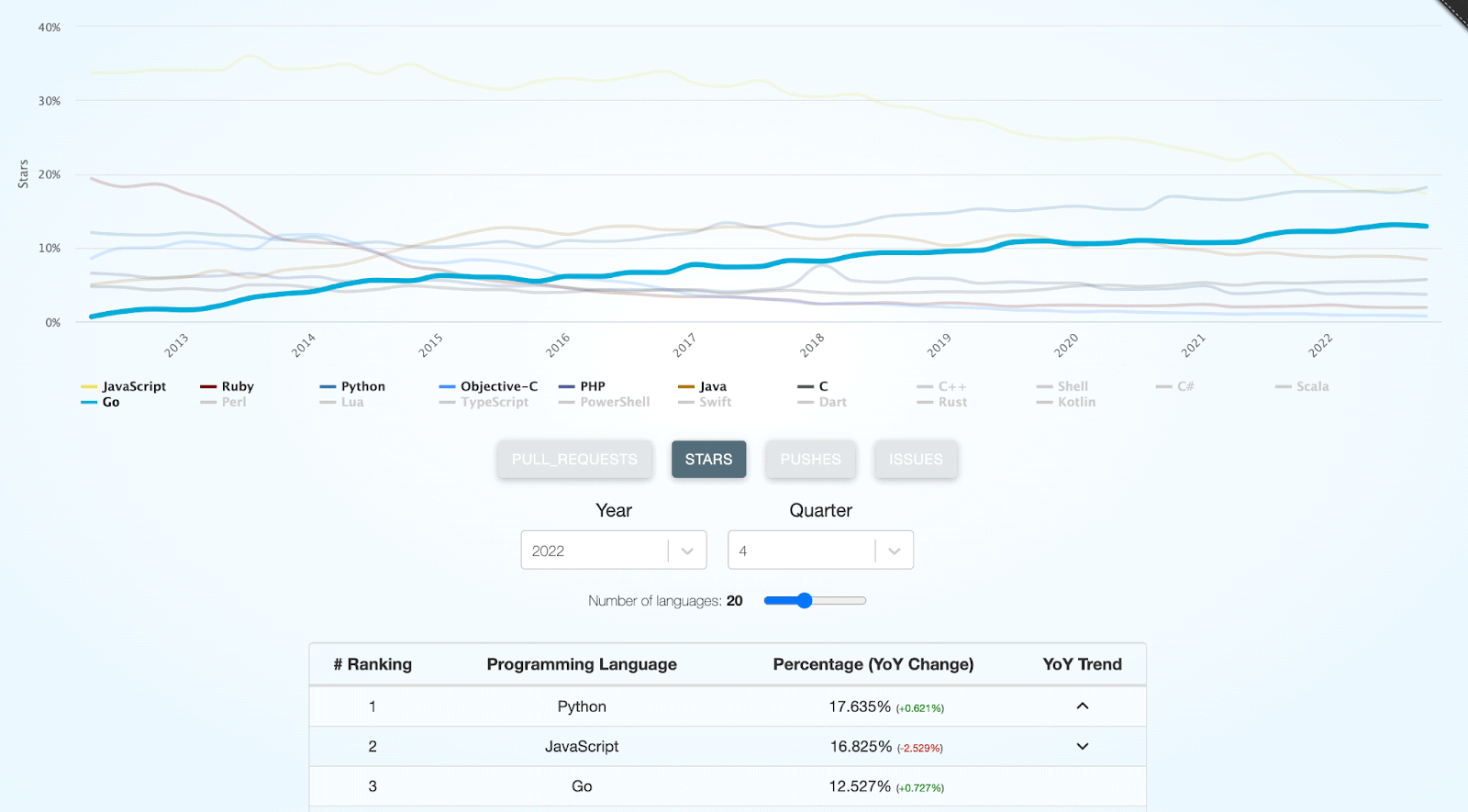Toggle JavaScript series in chart legend
Viewport: 1468px width, 812px height.
(134, 386)
